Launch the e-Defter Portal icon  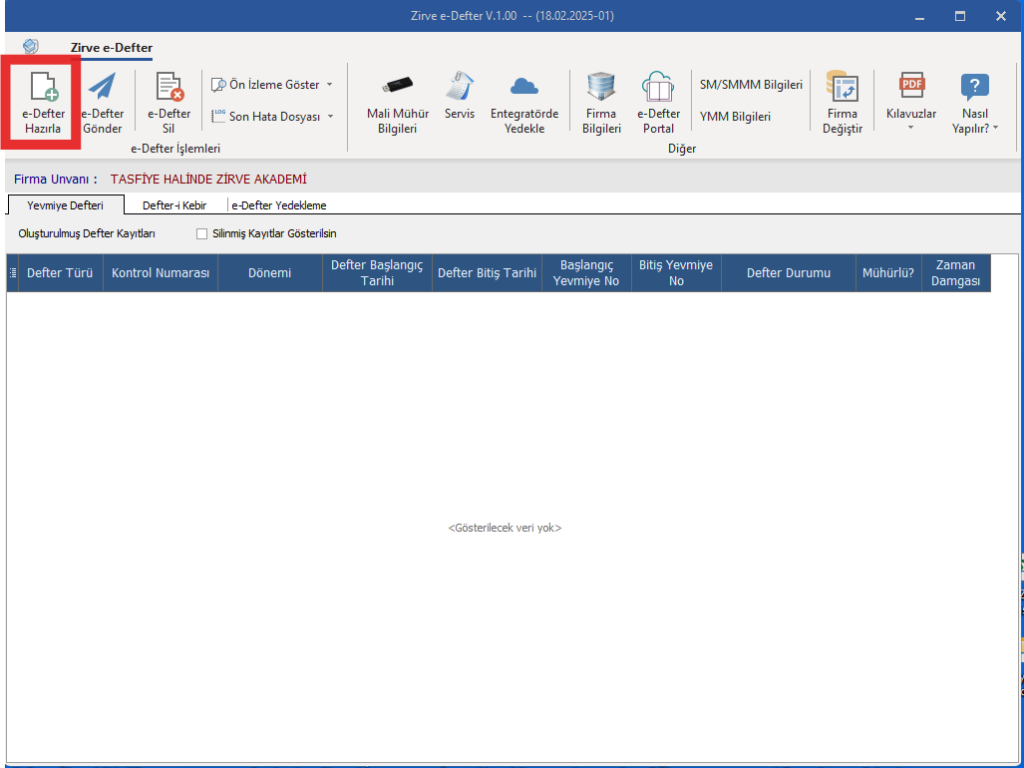[x=658, y=86]
